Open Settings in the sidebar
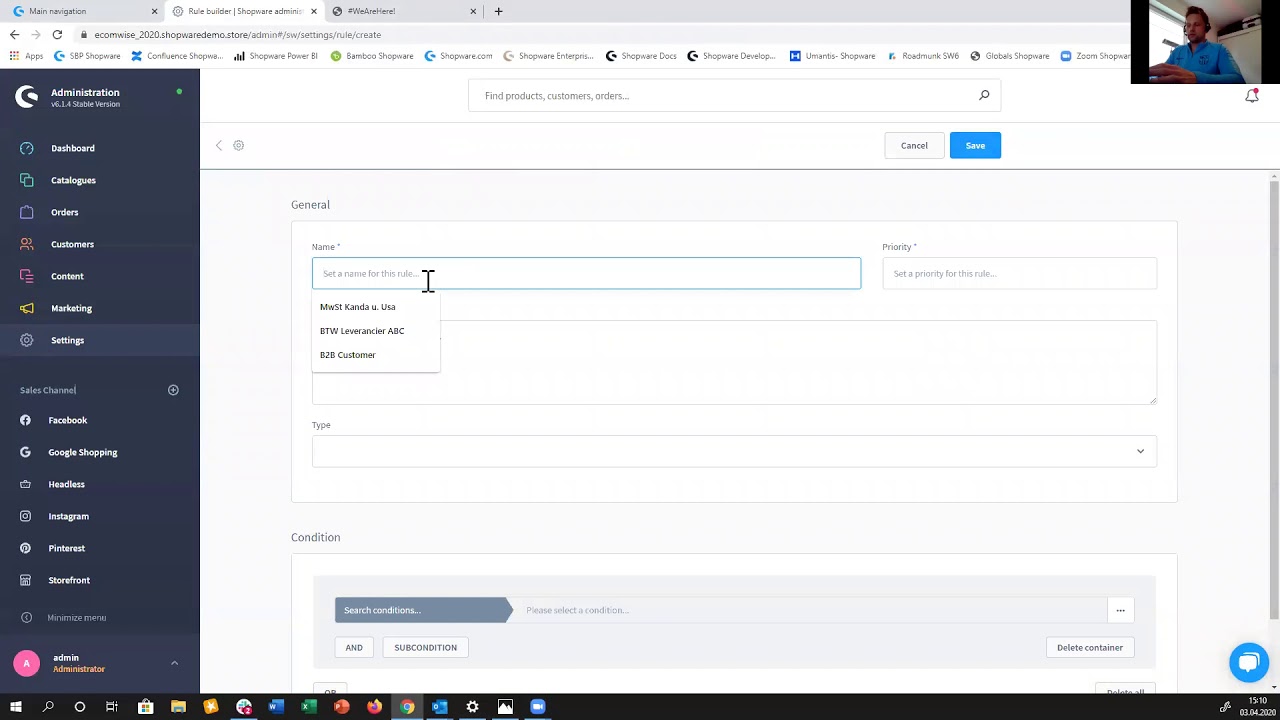1280x720 pixels. (67, 340)
